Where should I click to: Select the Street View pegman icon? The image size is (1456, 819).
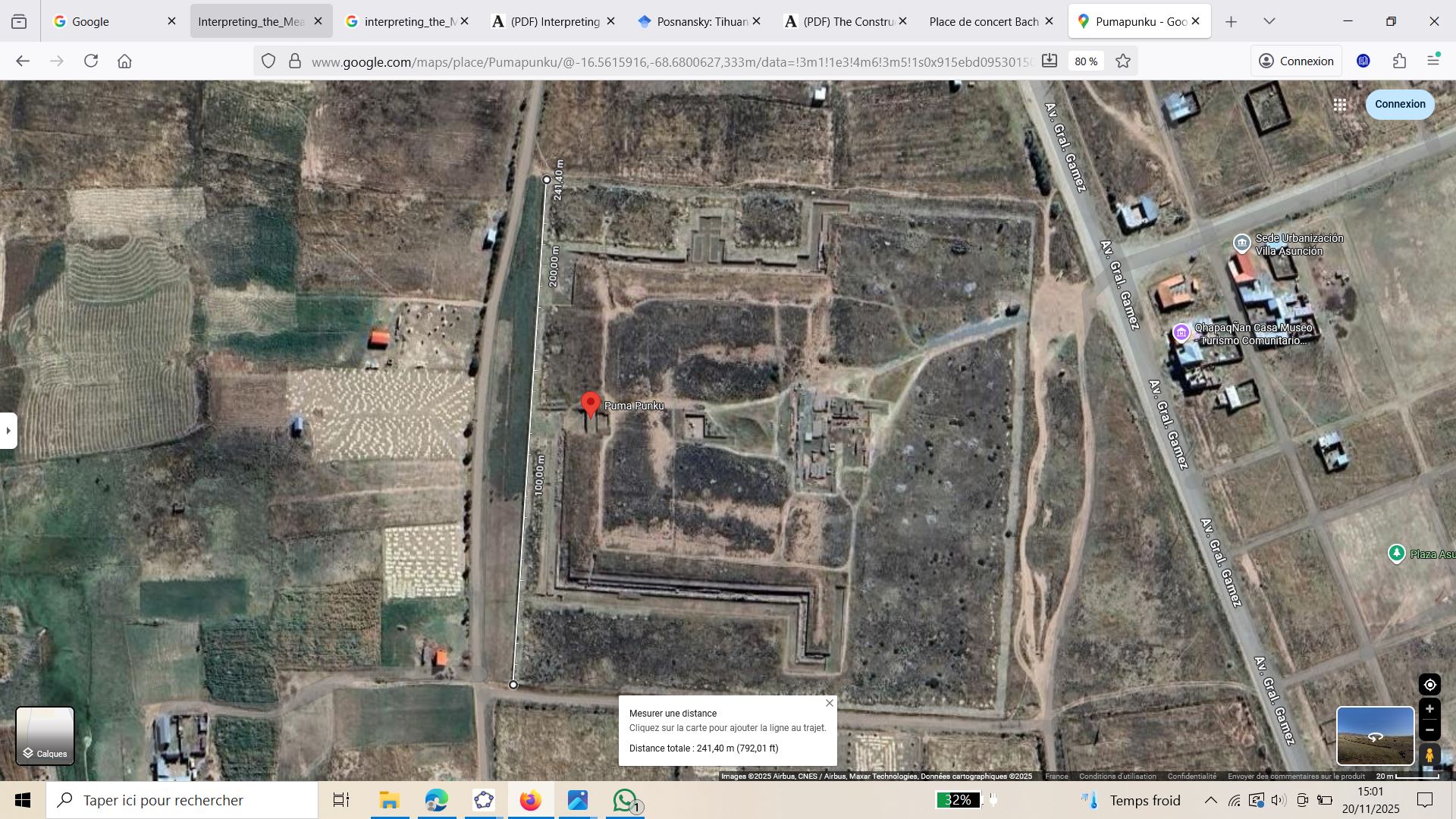pos(1429,755)
